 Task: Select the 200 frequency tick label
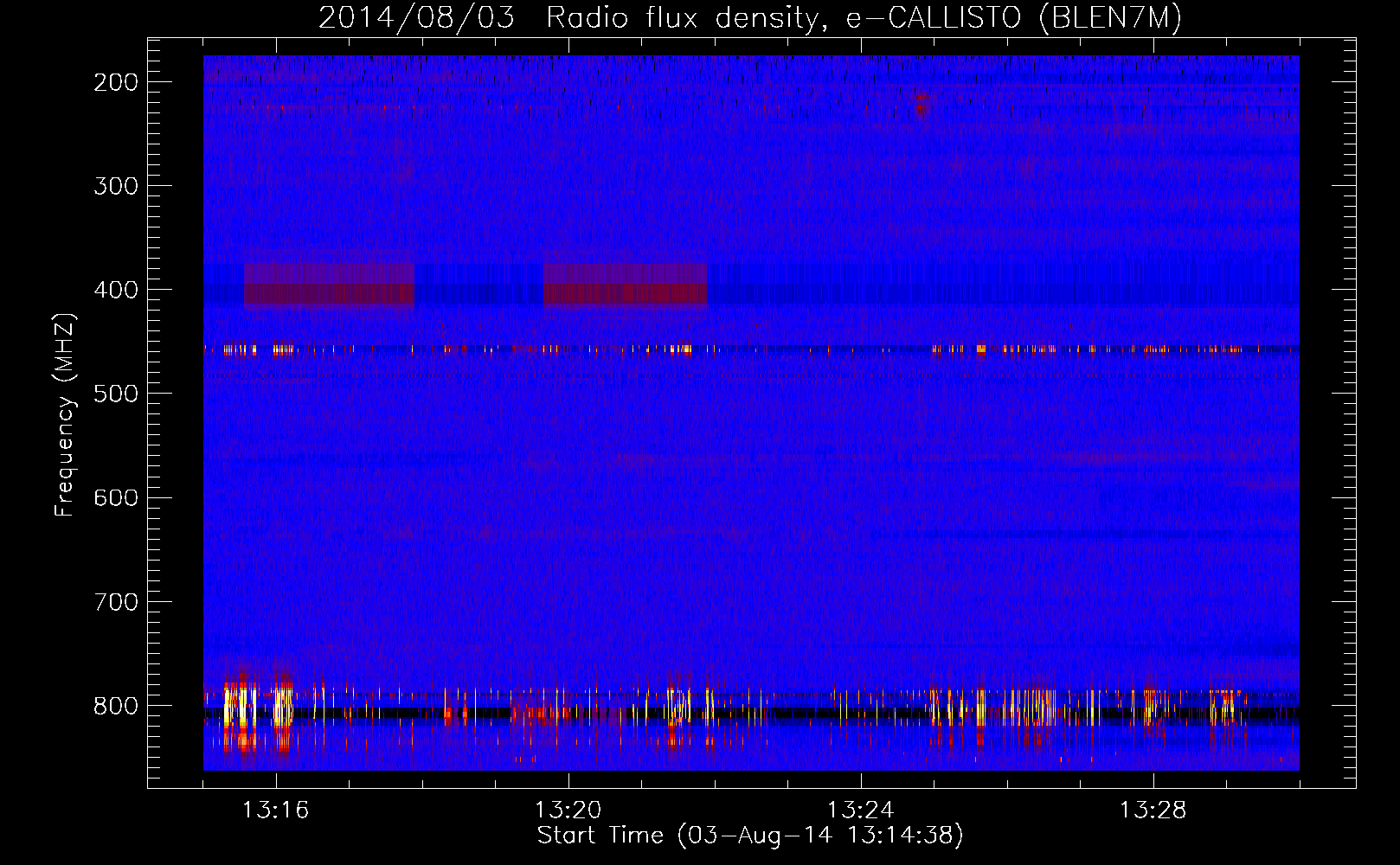pyautogui.click(x=116, y=82)
